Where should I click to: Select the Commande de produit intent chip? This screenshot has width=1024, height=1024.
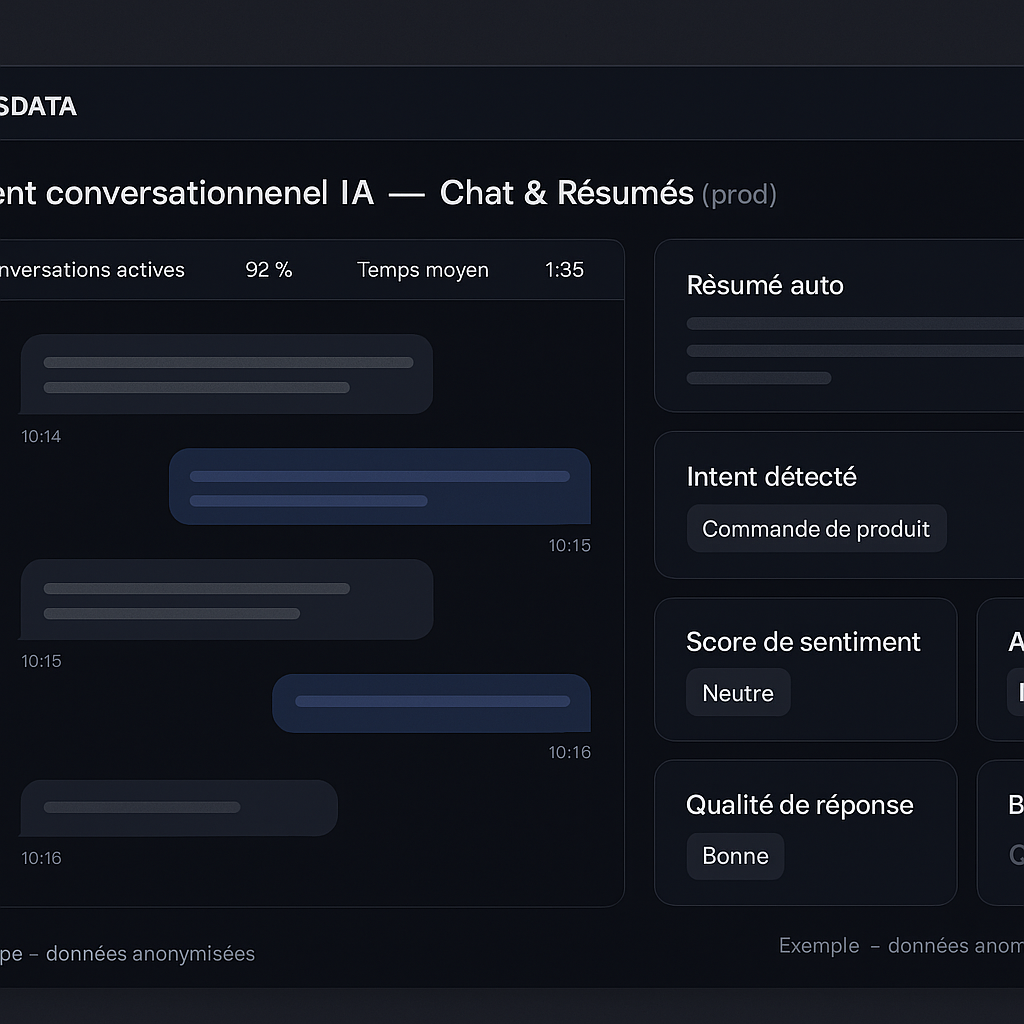pos(816,528)
